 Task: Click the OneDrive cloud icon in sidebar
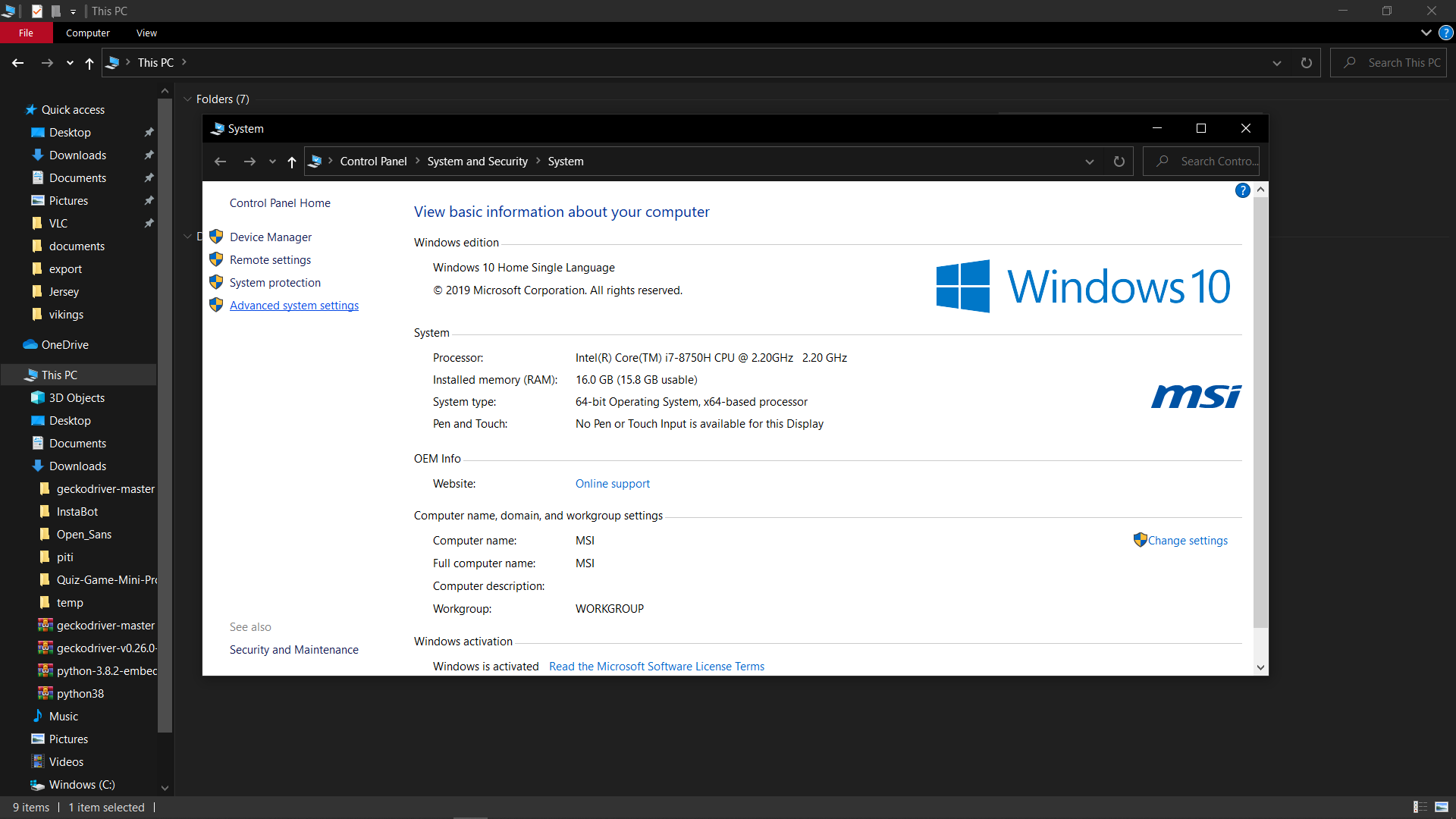click(x=30, y=344)
